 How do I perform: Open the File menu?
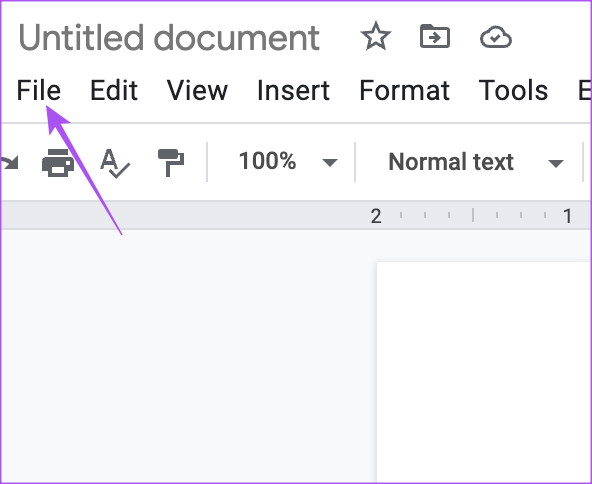point(39,91)
